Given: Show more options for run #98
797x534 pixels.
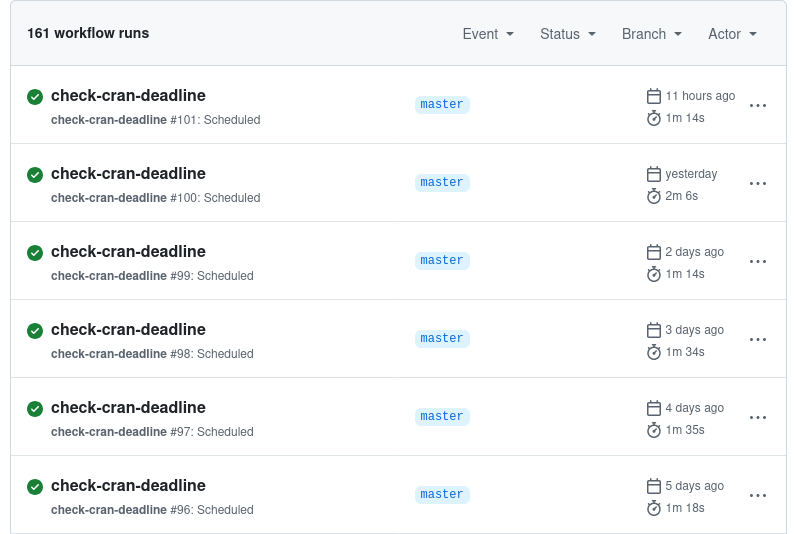Looking at the screenshot, I should [757, 340].
